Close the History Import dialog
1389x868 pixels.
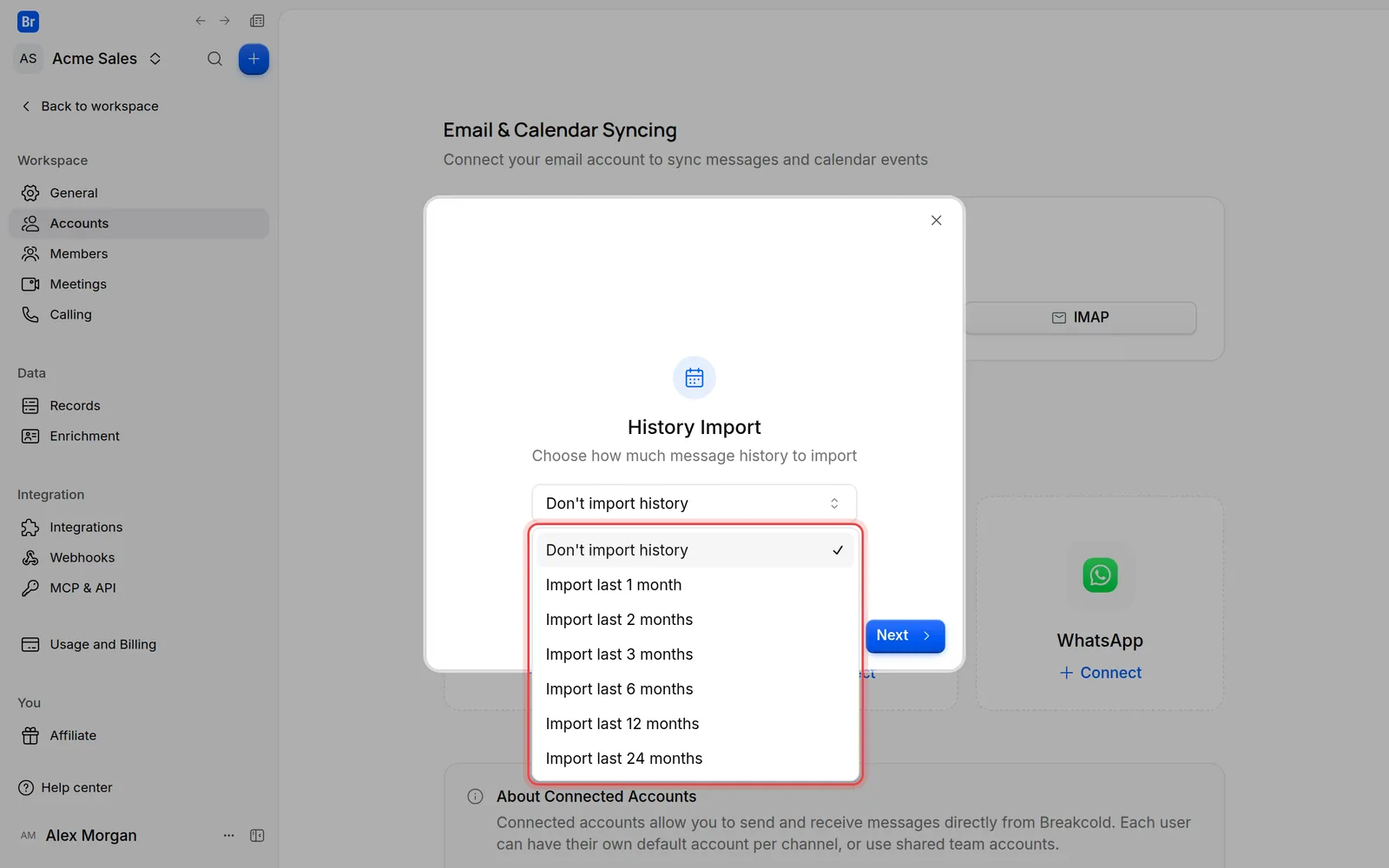click(x=936, y=220)
